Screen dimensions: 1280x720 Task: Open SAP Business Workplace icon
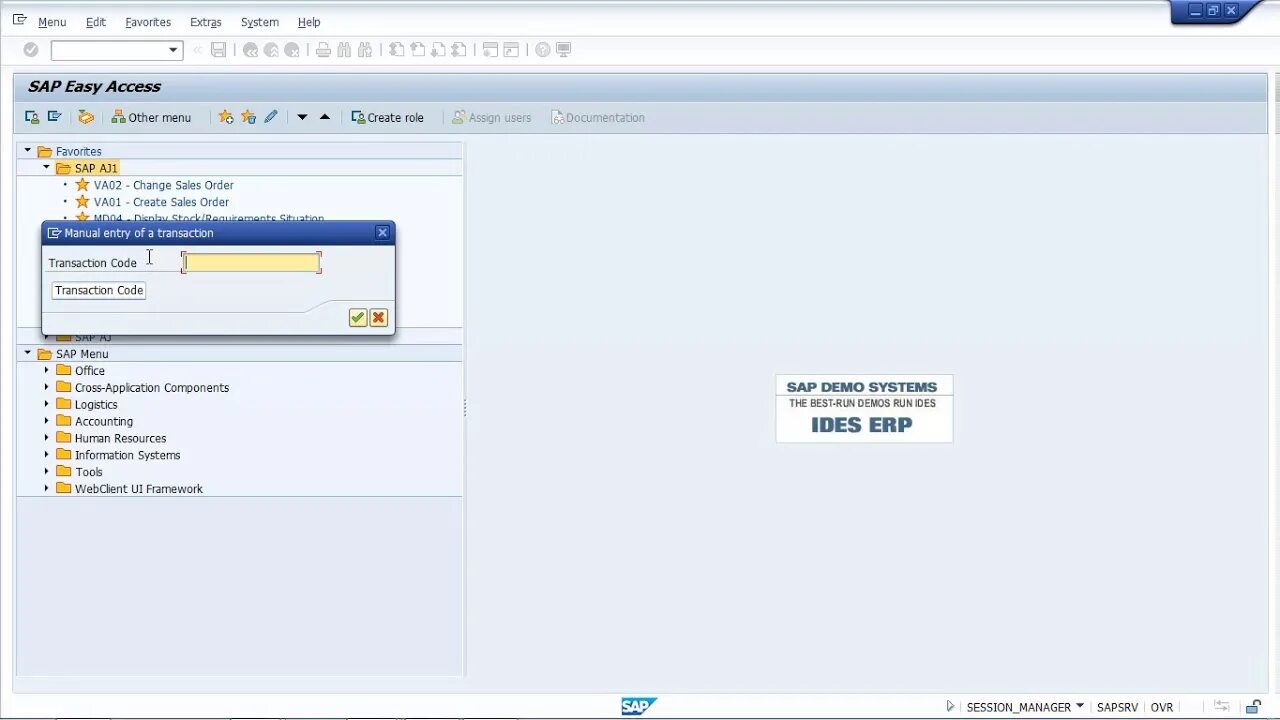click(x=86, y=117)
